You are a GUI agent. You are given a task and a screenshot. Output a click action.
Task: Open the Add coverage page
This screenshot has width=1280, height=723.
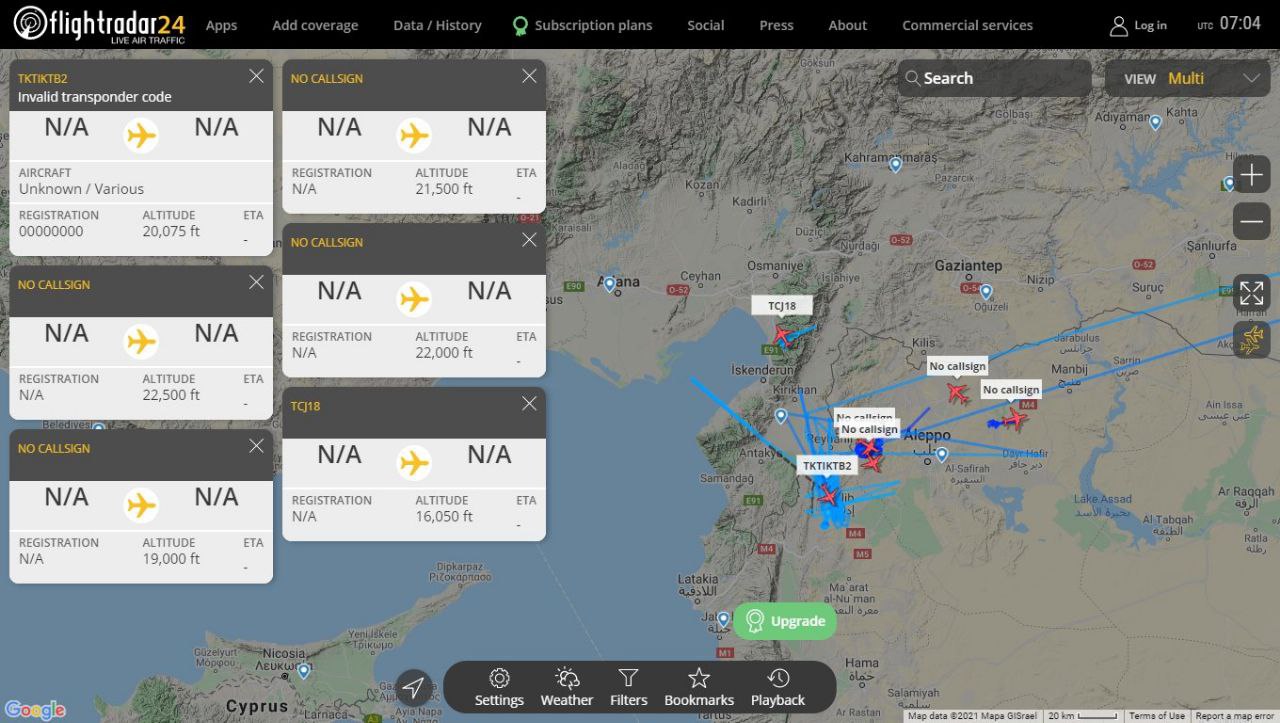pyautogui.click(x=315, y=25)
